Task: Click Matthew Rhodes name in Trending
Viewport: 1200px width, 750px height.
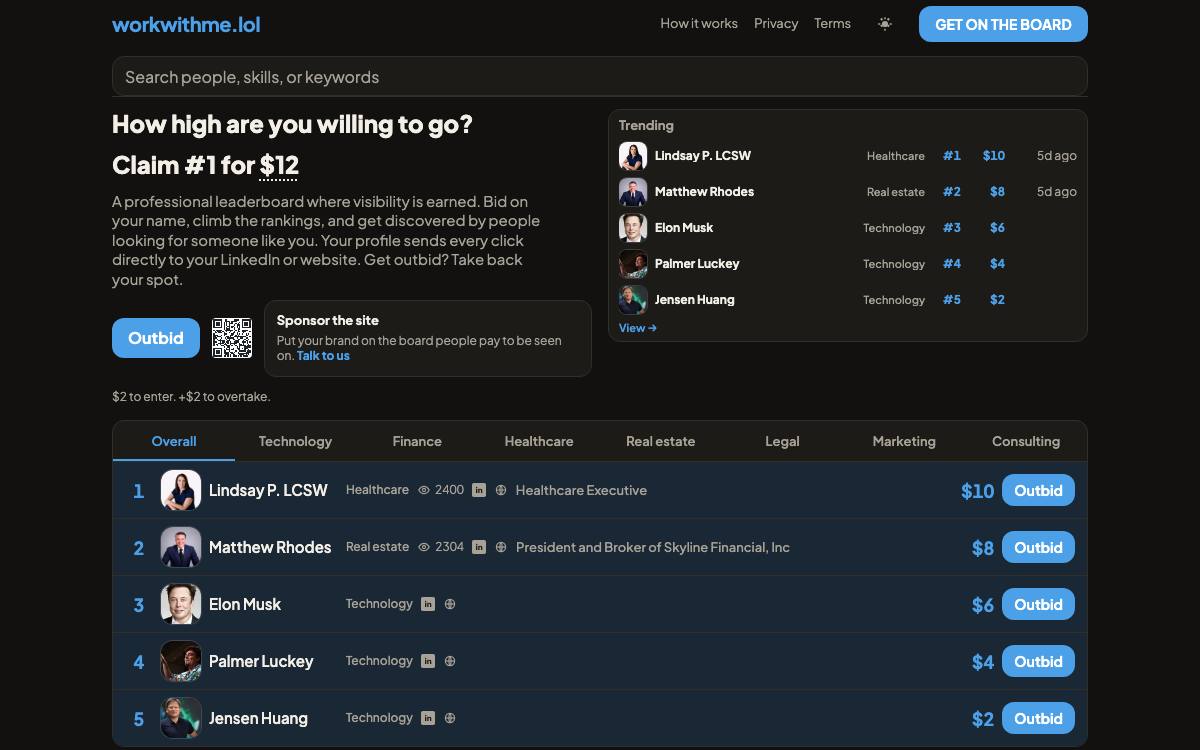Action: [704, 192]
